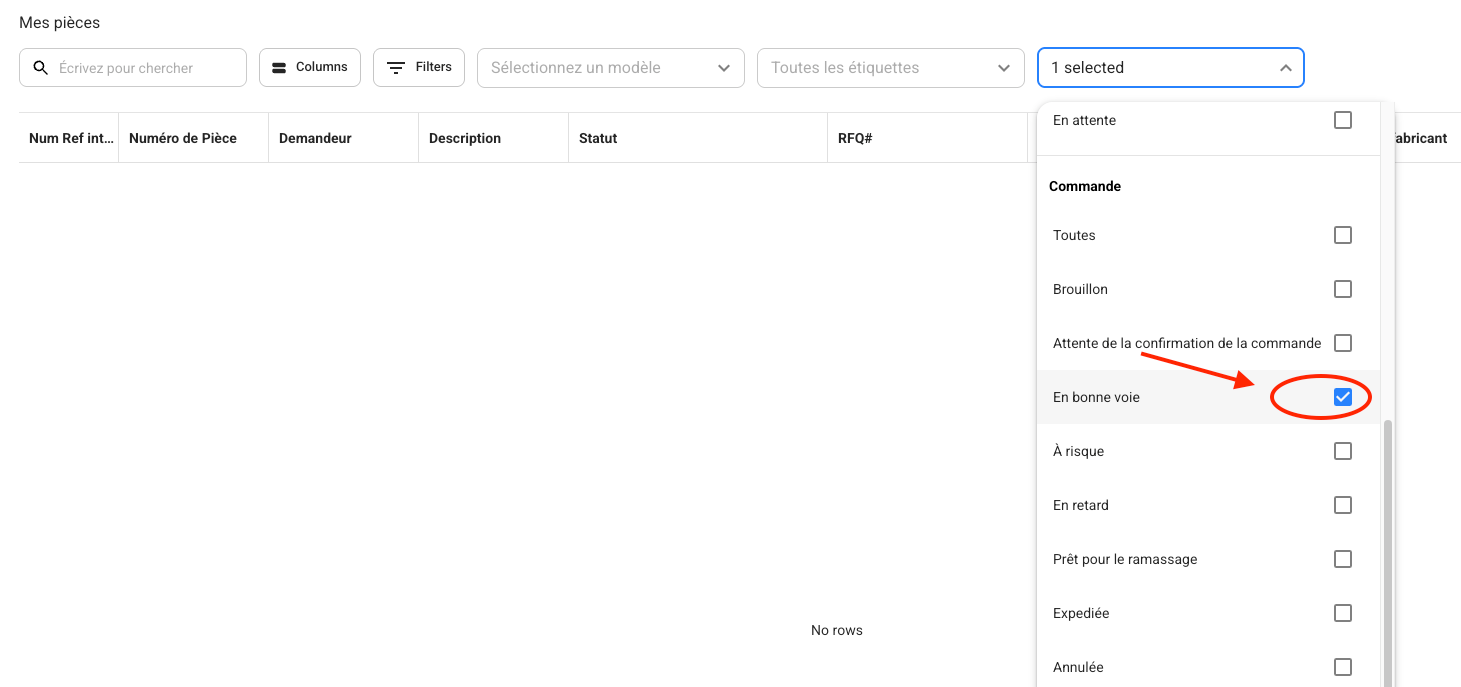Select the En retard option
The height and width of the screenshot is (687, 1461).
1081,505
